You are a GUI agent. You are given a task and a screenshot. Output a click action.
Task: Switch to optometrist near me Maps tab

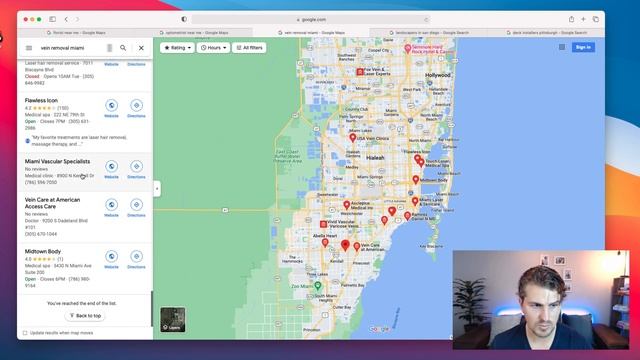click(194, 33)
